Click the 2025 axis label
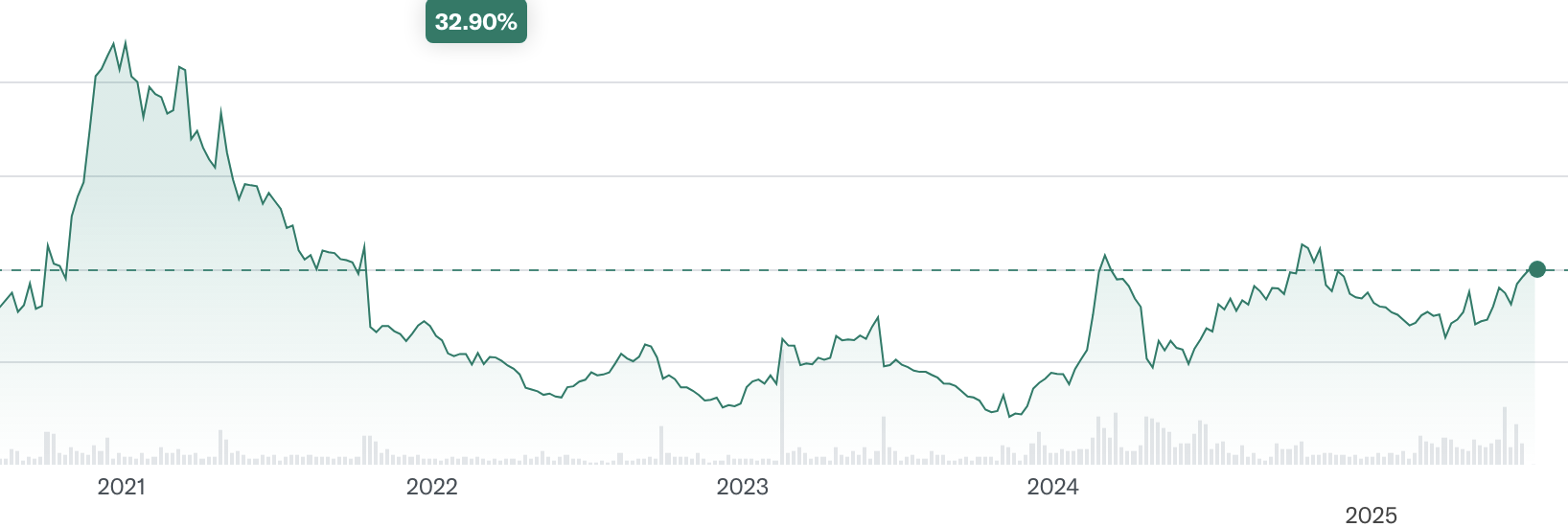This screenshot has height=527, width=1568. (1372, 516)
